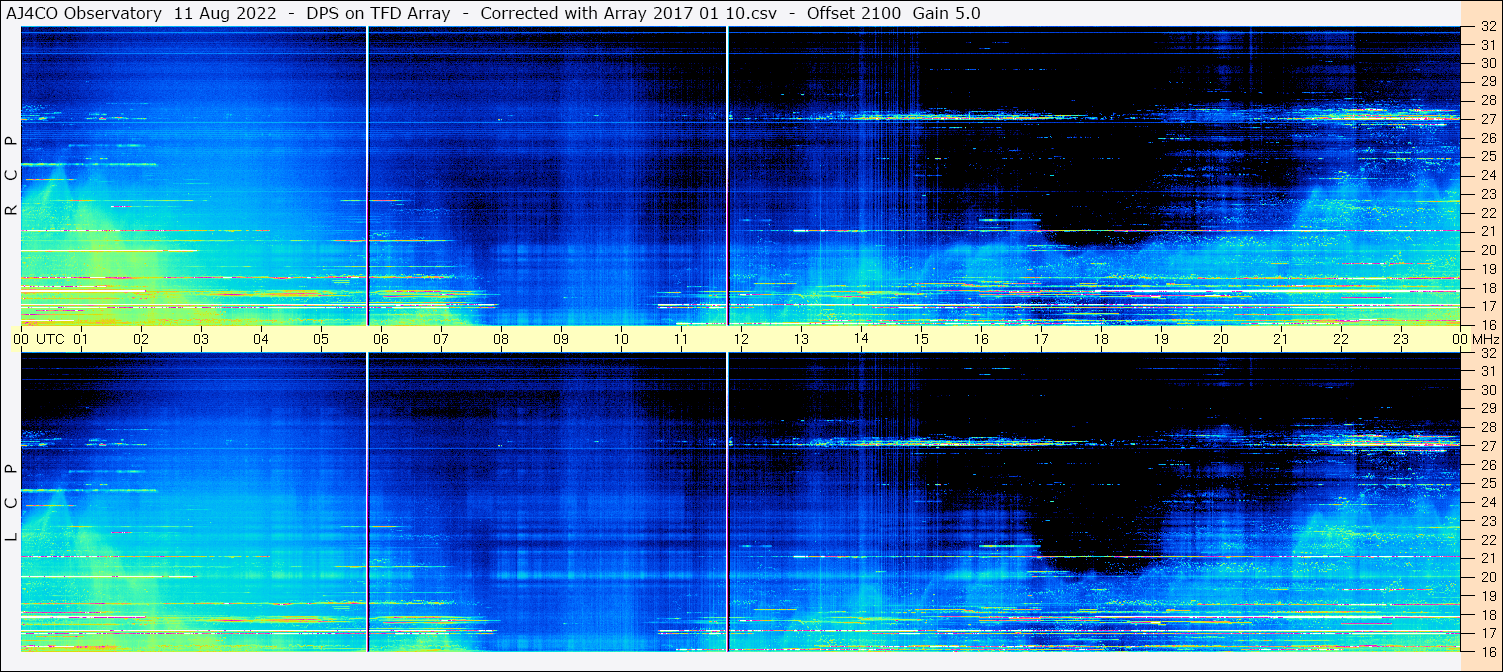Click the 32 MHz label of the upper panel
Image resolution: width=1503 pixels, height=672 pixels.
click(x=1487, y=28)
